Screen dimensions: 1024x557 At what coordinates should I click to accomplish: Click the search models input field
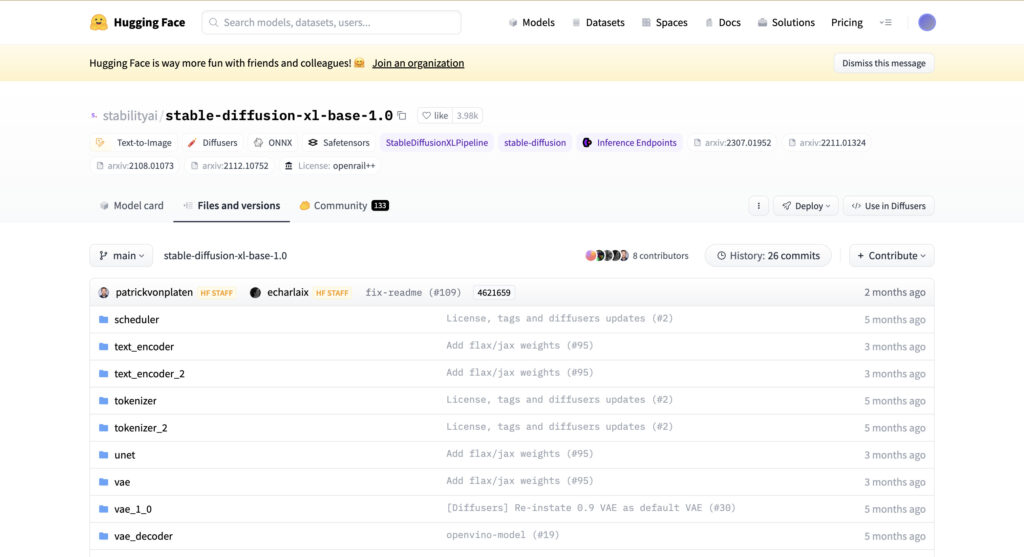point(331,22)
